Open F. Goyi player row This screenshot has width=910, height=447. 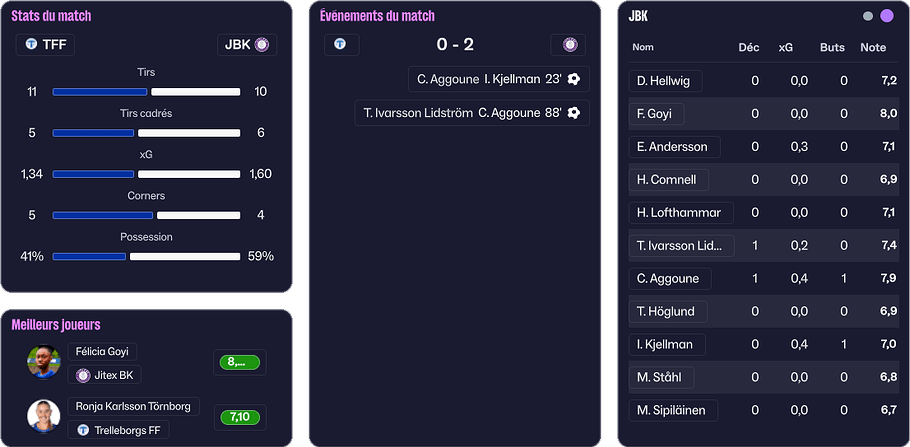654,114
